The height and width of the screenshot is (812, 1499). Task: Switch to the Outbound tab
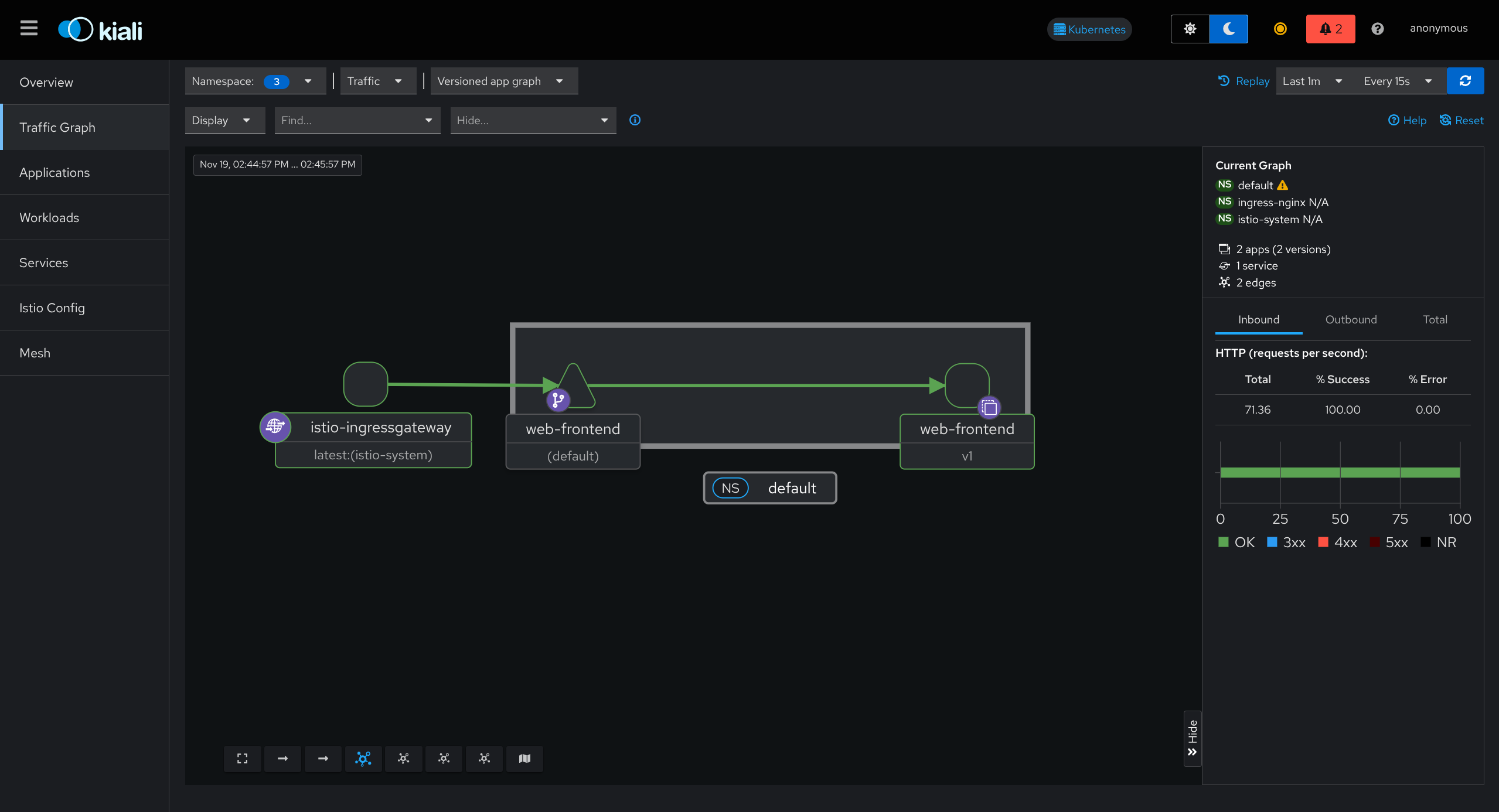1351,319
